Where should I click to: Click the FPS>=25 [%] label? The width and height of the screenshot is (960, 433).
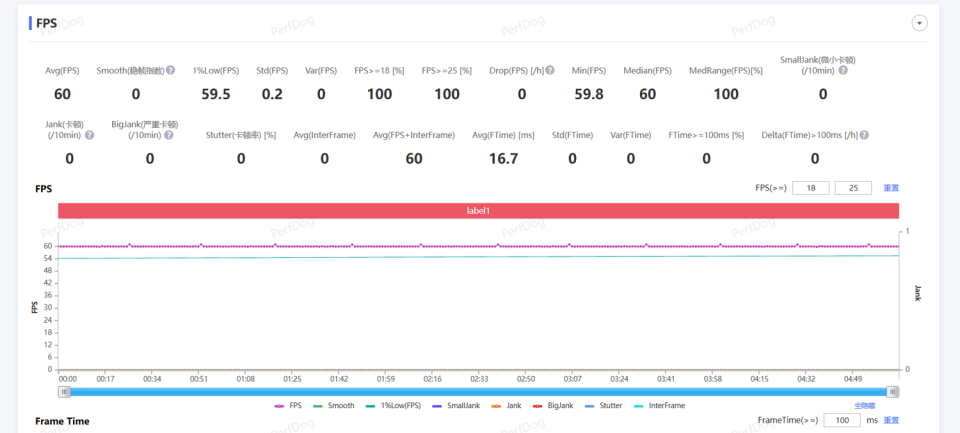point(447,70)
